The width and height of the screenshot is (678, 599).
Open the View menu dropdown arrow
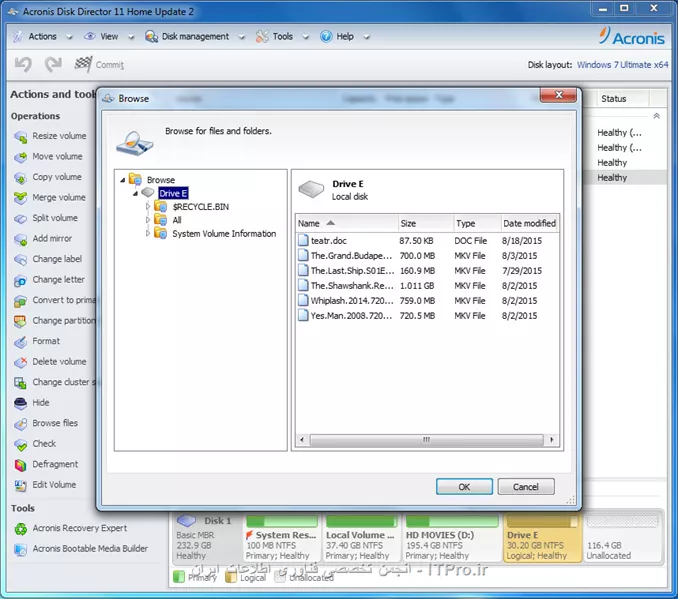(131, 37)
